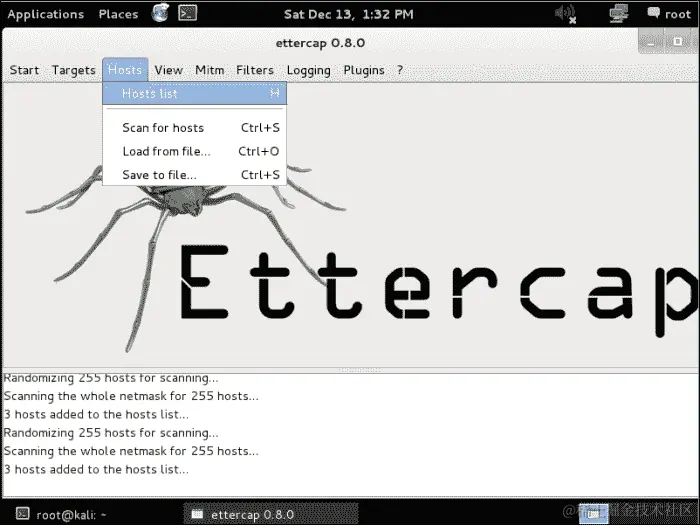Launch the terminal icon in top panel

click(188, 13)
